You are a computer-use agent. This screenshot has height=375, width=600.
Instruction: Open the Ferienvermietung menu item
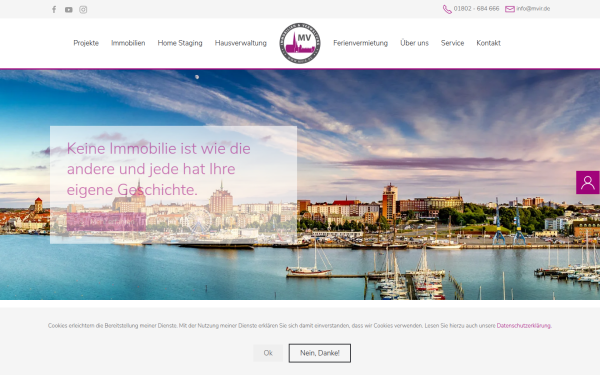click(x=360, y=43)
